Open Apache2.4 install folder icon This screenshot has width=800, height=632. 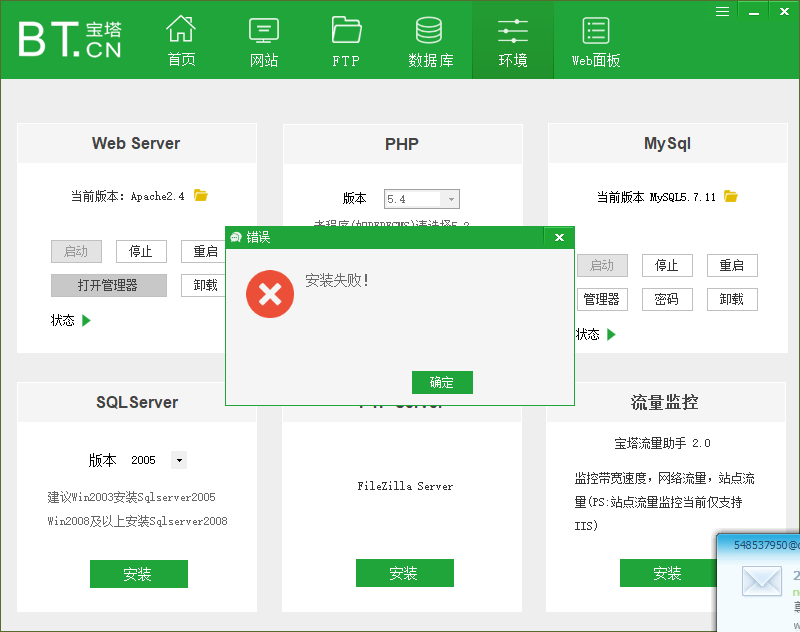[201, 195]
